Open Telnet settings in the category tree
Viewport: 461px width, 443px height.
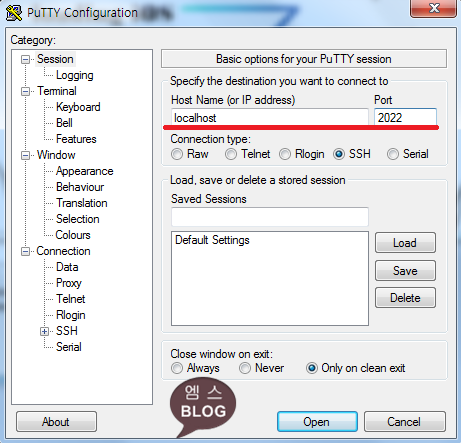[x=71, y=299]
